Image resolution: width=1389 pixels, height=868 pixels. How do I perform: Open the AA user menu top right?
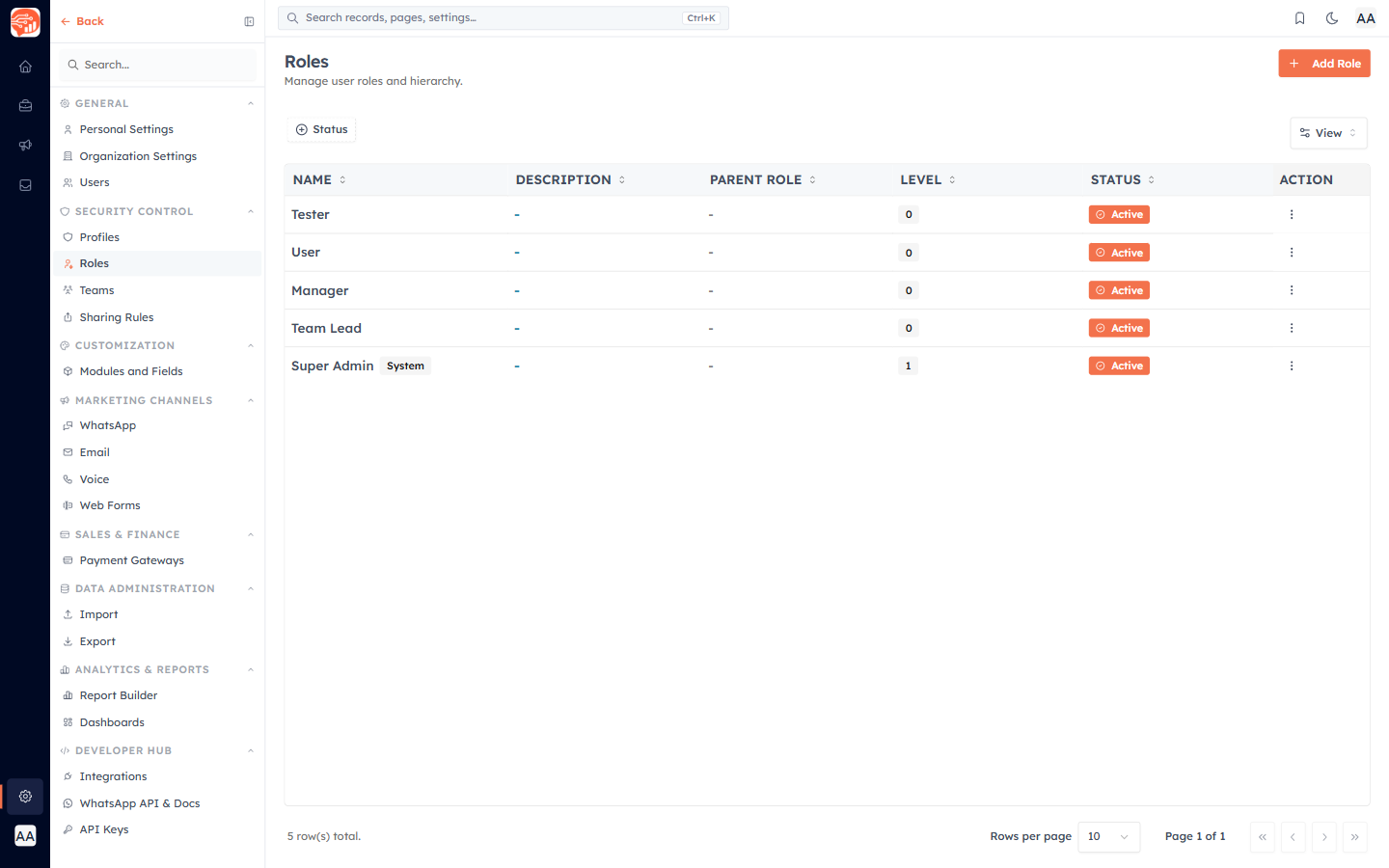[x=1365, y=18]
